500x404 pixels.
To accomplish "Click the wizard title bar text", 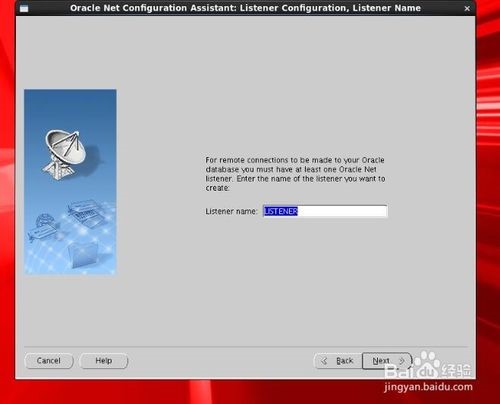I will [x=245, y=8].
